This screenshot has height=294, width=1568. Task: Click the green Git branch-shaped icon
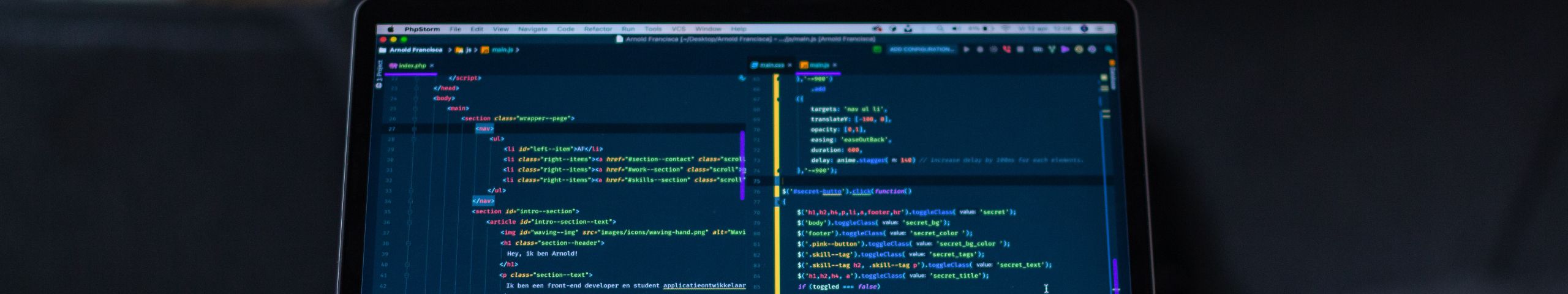pyautogui.click(x=1052, y=50)
